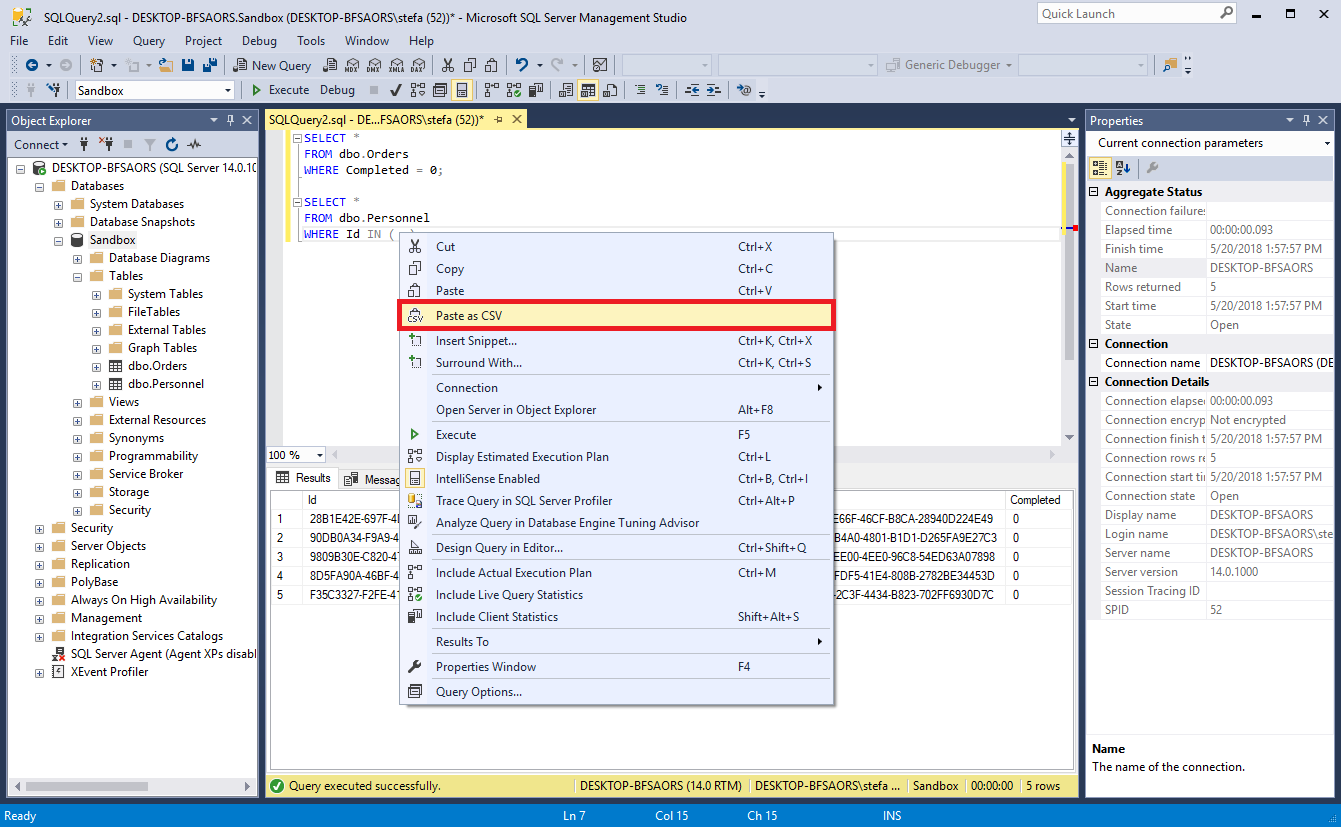
Task: Toggle Categorized view in Properties panel
Action: tap(1101, 168)
